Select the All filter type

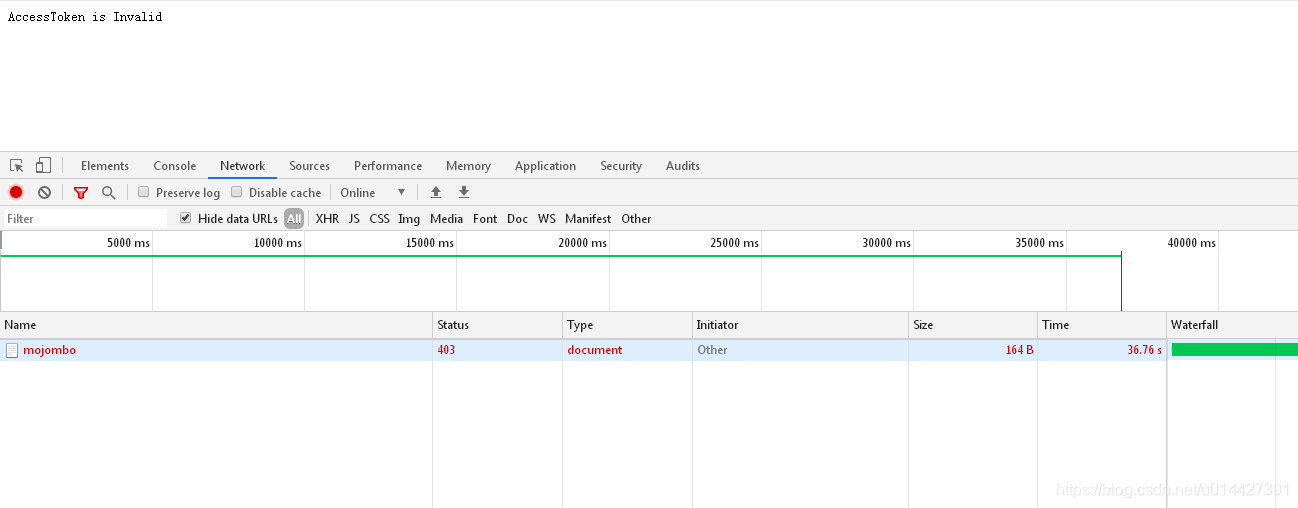[294, 218]
